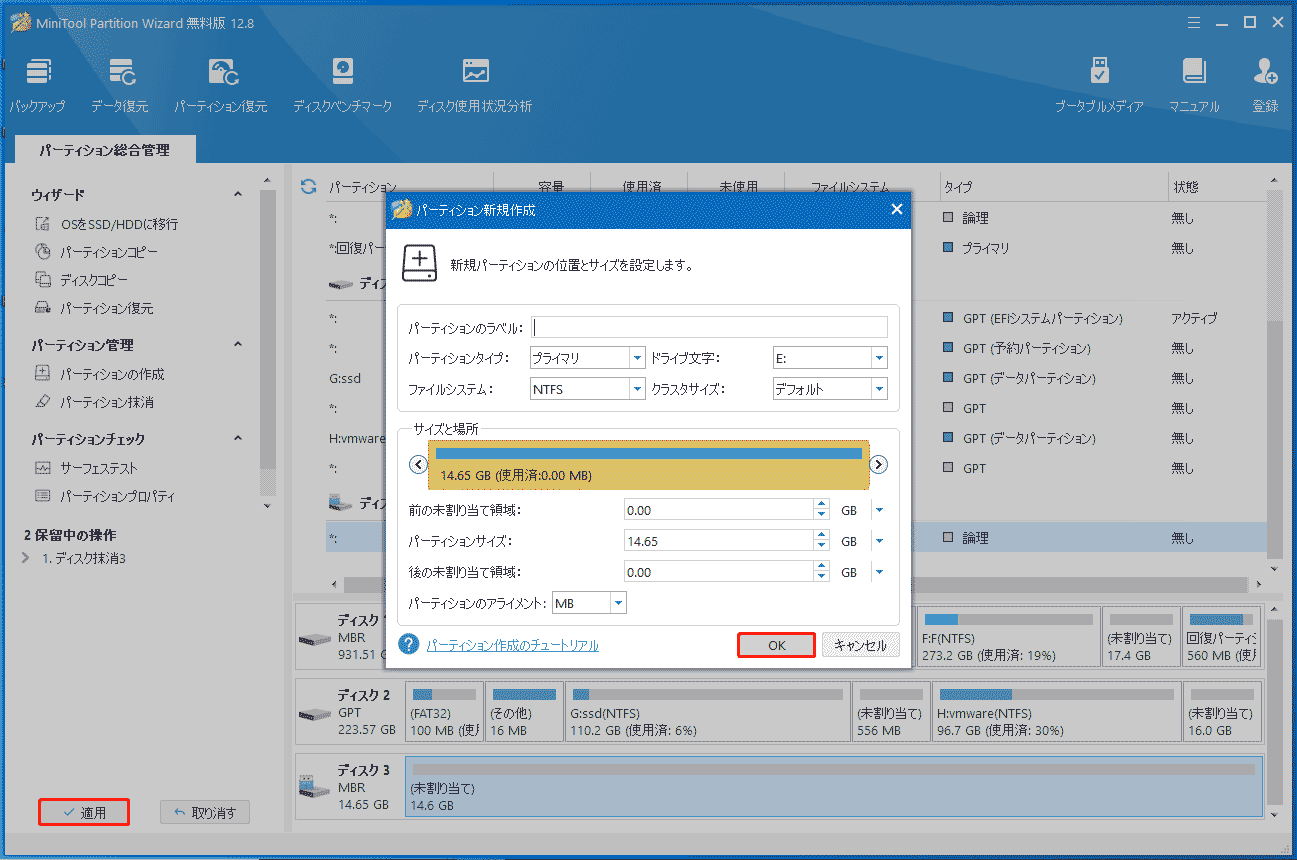Expand pending operation 1. ディスク抹消3
This screenshot has width=1297, height=860.
click(x=27, y=558)
